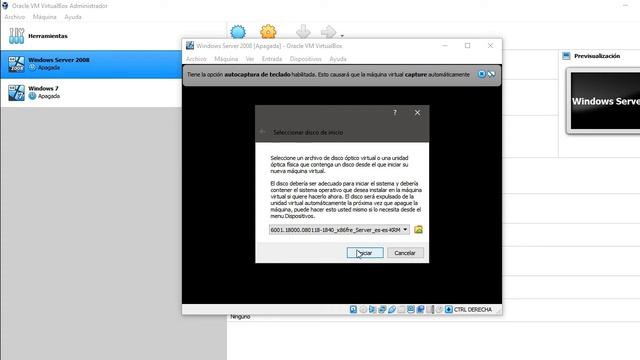Maximize the Windows Server 2008 VM window
The image size is (640, 360).
pos(467,45)
